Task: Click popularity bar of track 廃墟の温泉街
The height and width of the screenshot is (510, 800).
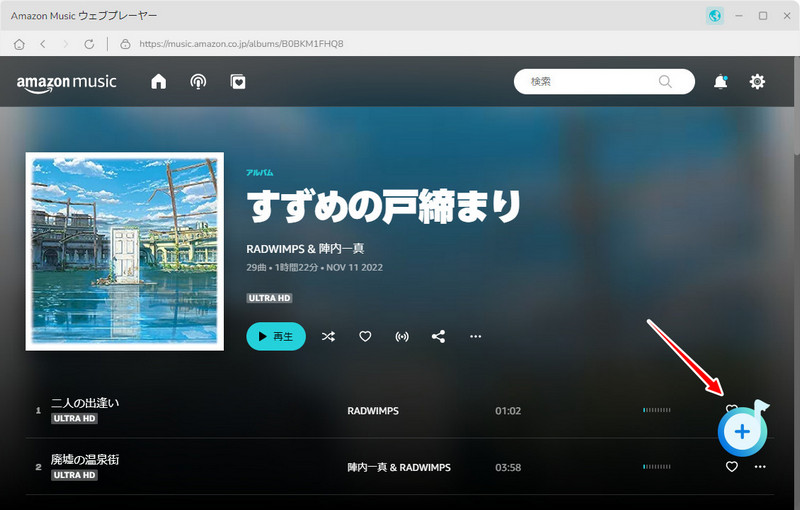Action: [657, 467]
